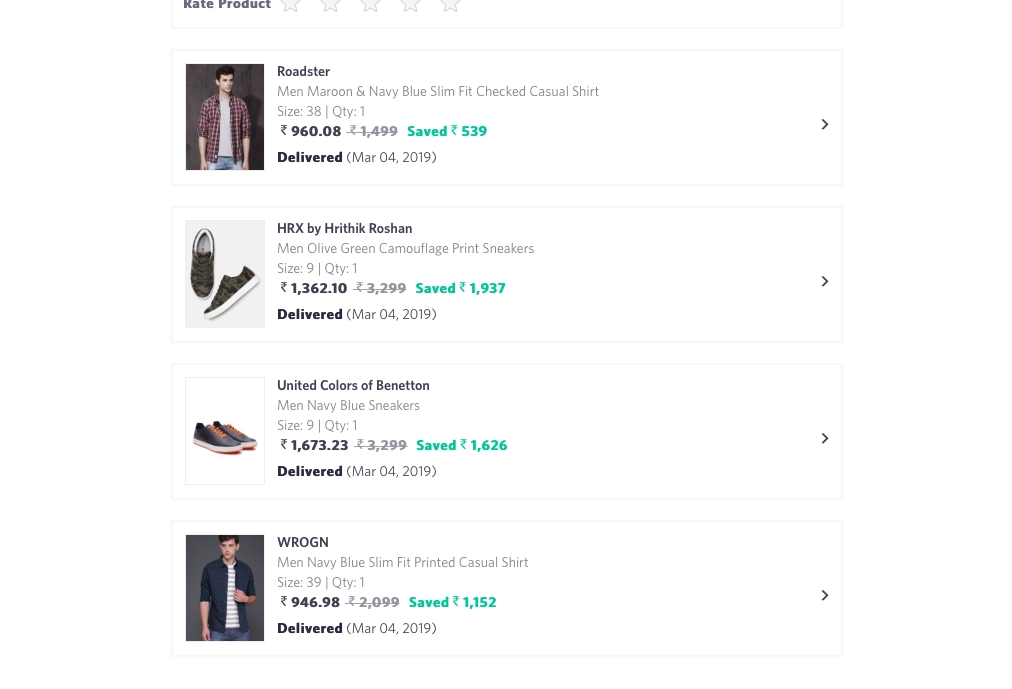Select the second rating star
The width and height of the screenshot is (1012, 689).
point(330,6)
